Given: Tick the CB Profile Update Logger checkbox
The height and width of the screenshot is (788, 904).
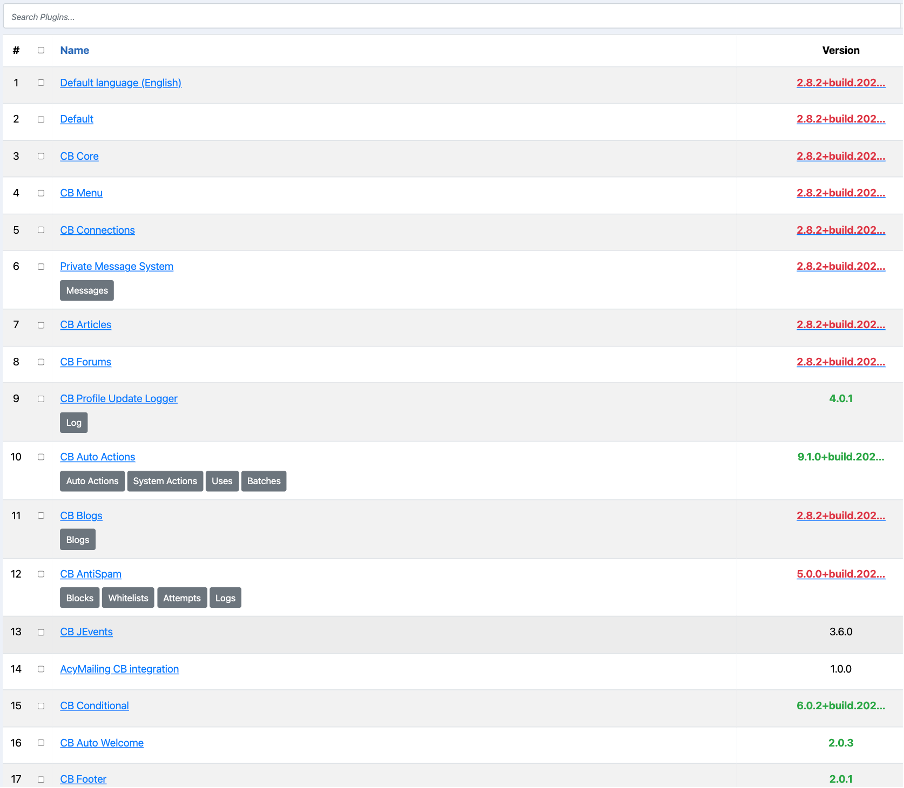Looking at the screenshot, I should pos(41,399).
